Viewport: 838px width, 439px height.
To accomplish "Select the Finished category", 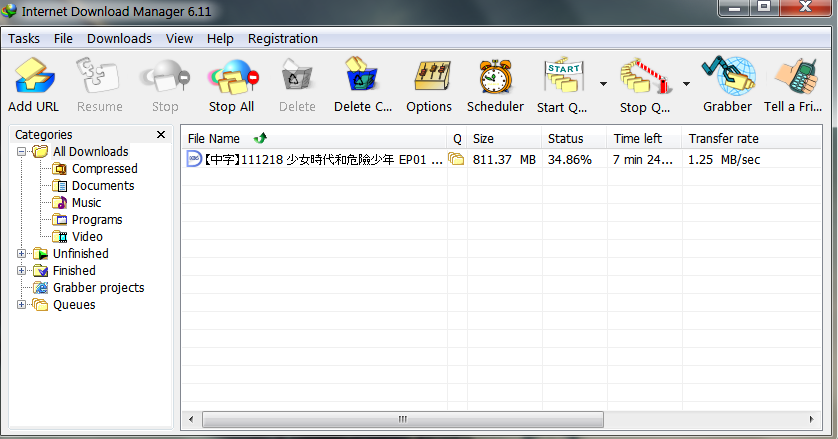I will point(74,271).
